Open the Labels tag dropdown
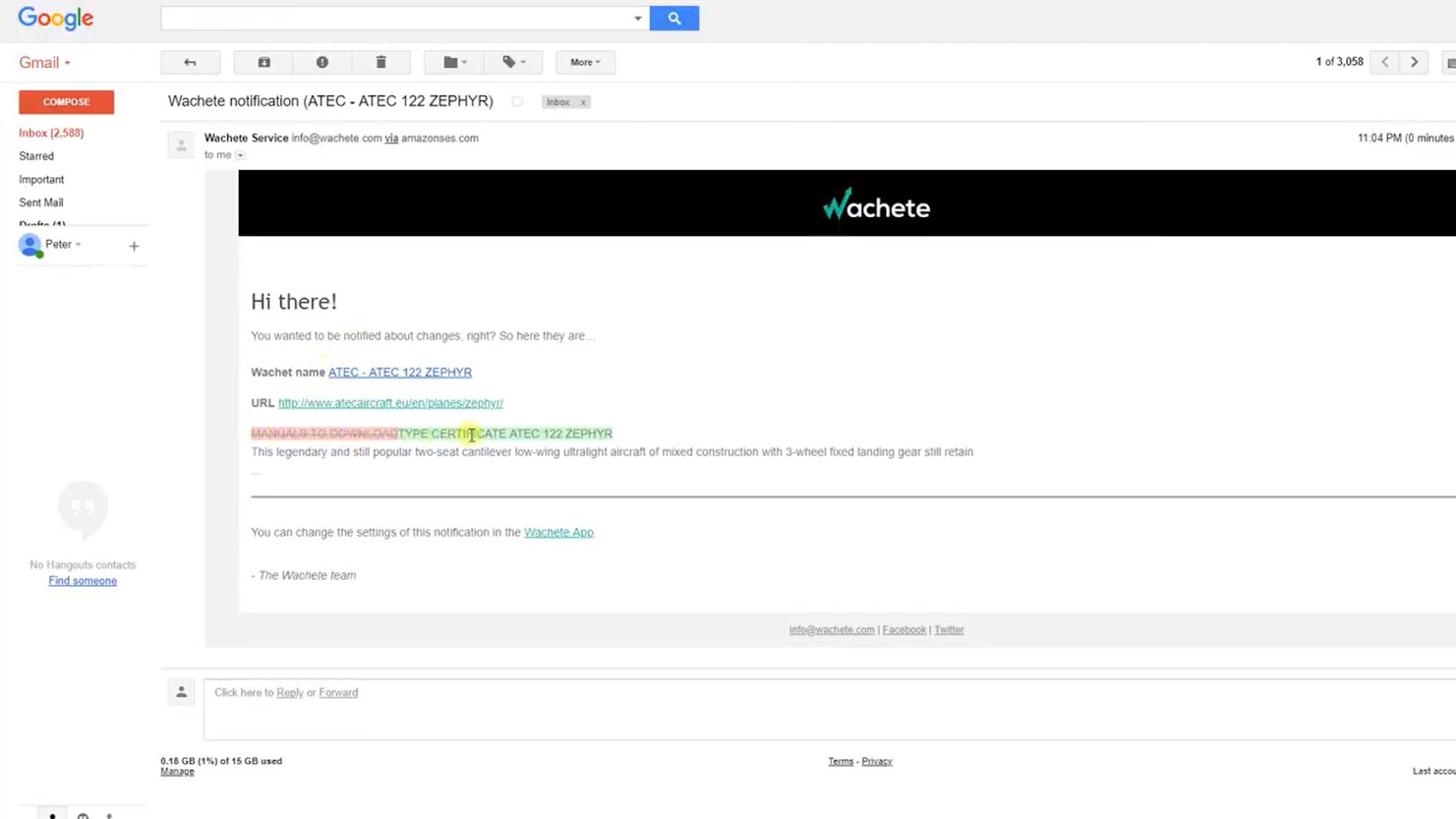1456x819 pixels. [x=513, y=62]
